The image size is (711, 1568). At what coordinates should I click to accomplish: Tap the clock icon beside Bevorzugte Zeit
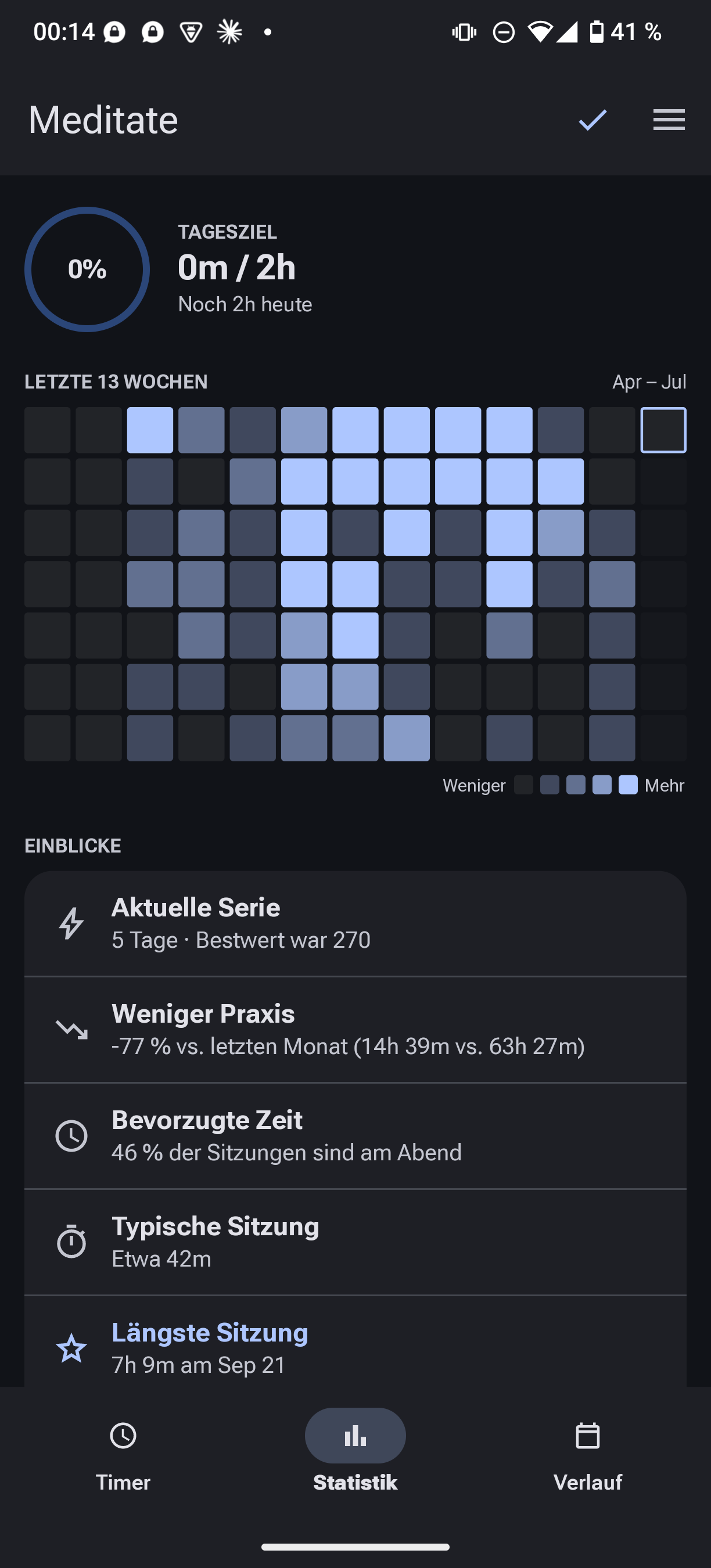point(72,1136)
